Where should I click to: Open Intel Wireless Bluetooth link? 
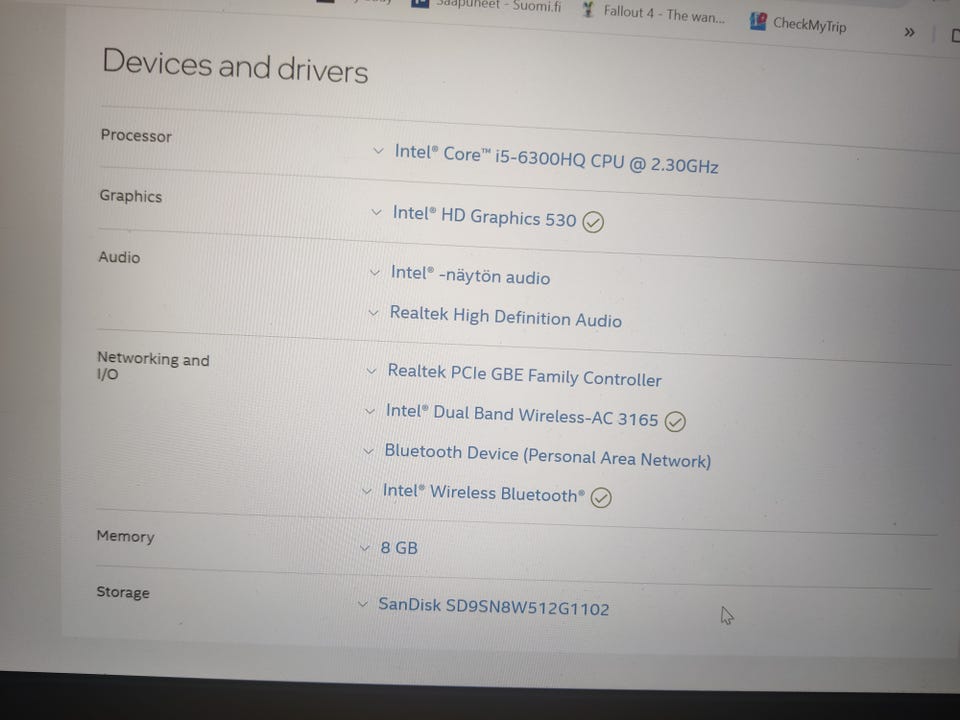tap(484, 493)
